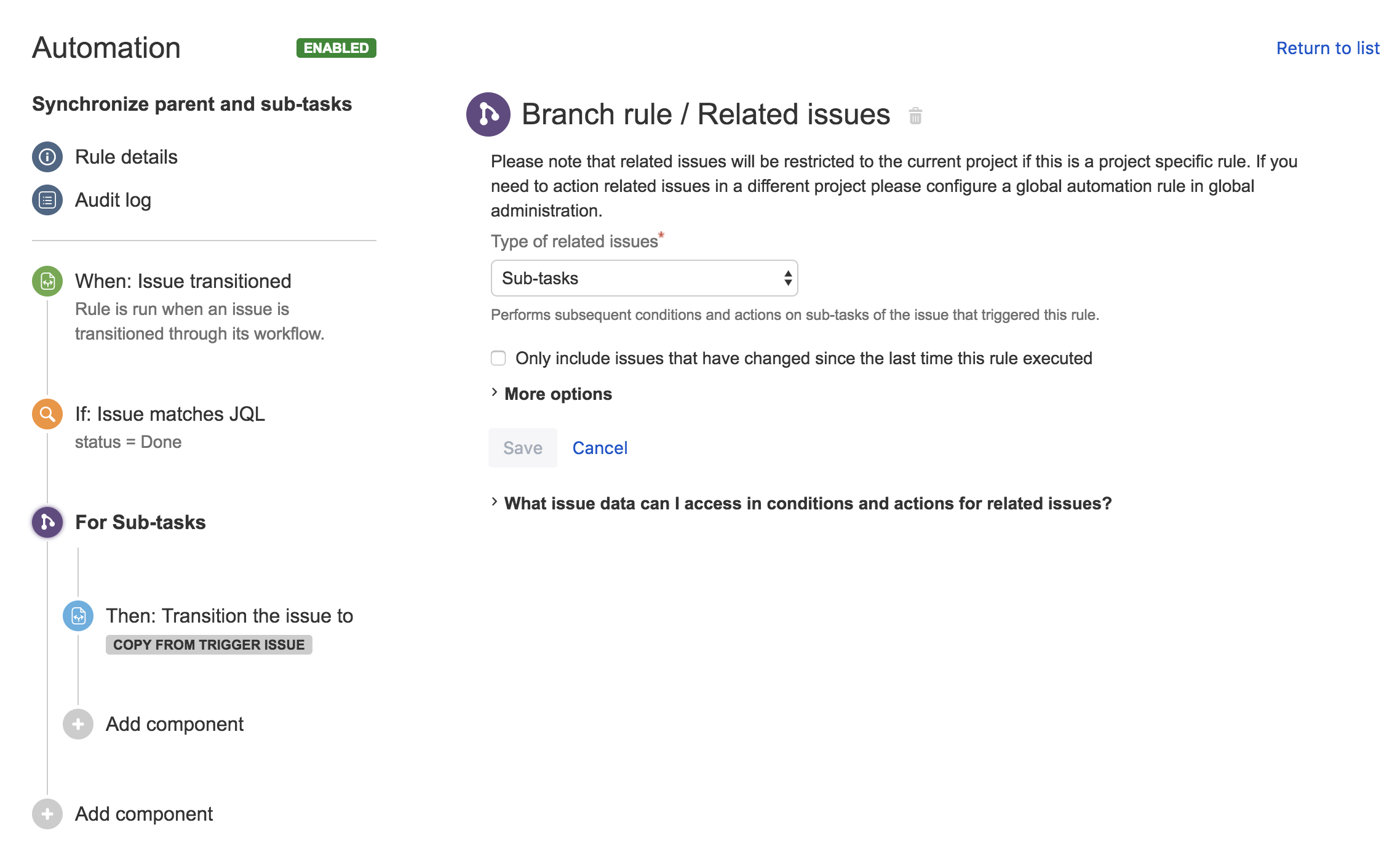Open the Audit log list icon
The height and width of the screenshot is (865, 1400).
point(47,200)
